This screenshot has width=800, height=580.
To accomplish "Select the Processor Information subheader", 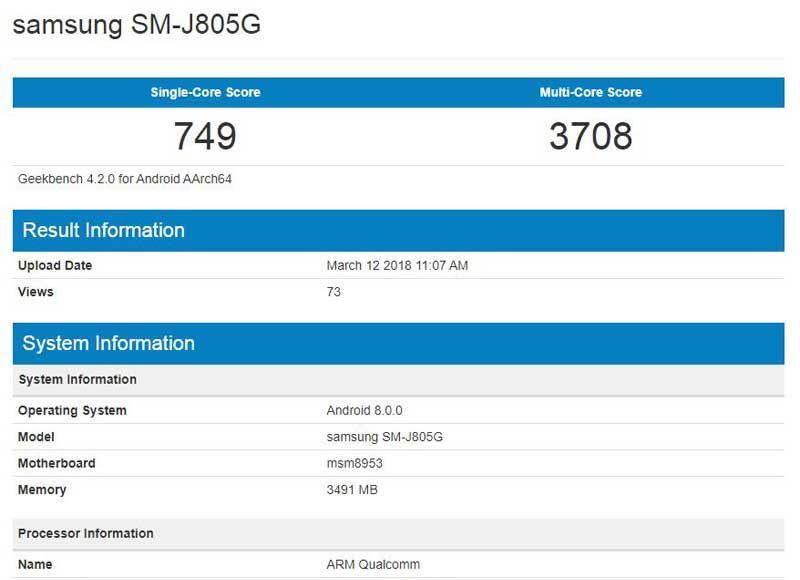I will tap(86, 533).
